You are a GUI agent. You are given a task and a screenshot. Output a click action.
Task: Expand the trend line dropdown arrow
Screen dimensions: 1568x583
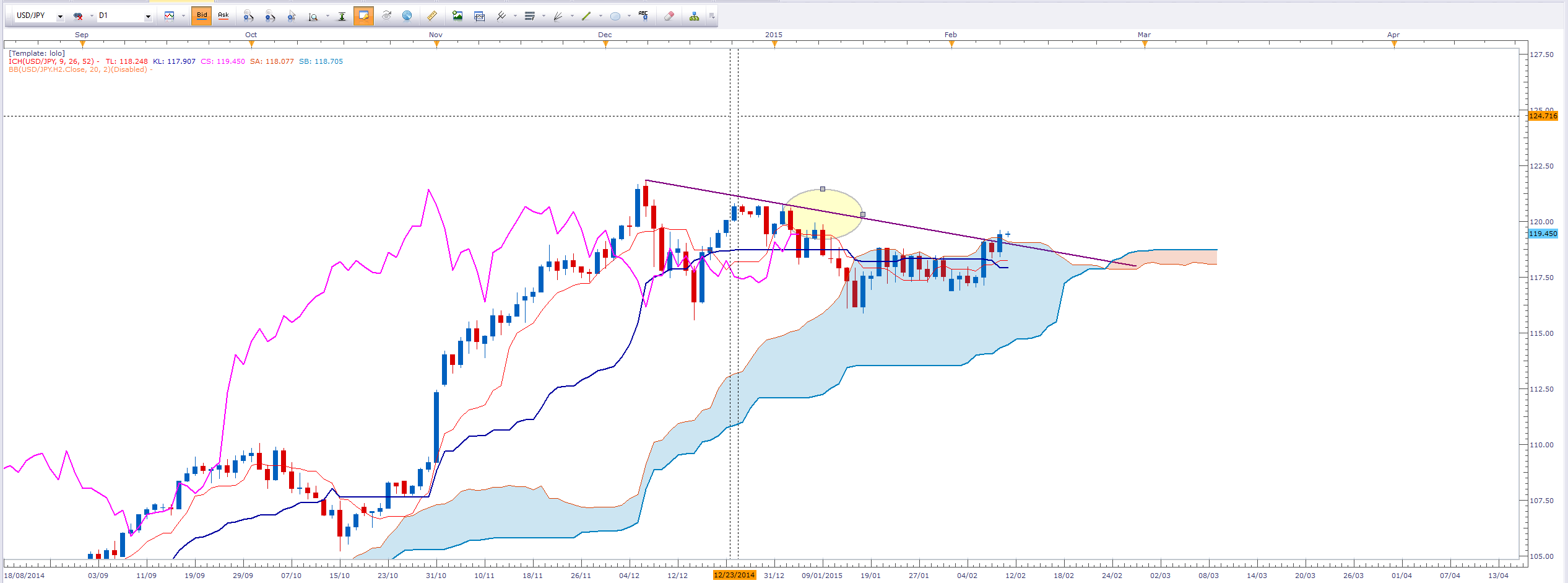pyautogui.click(x=600, y=16)
